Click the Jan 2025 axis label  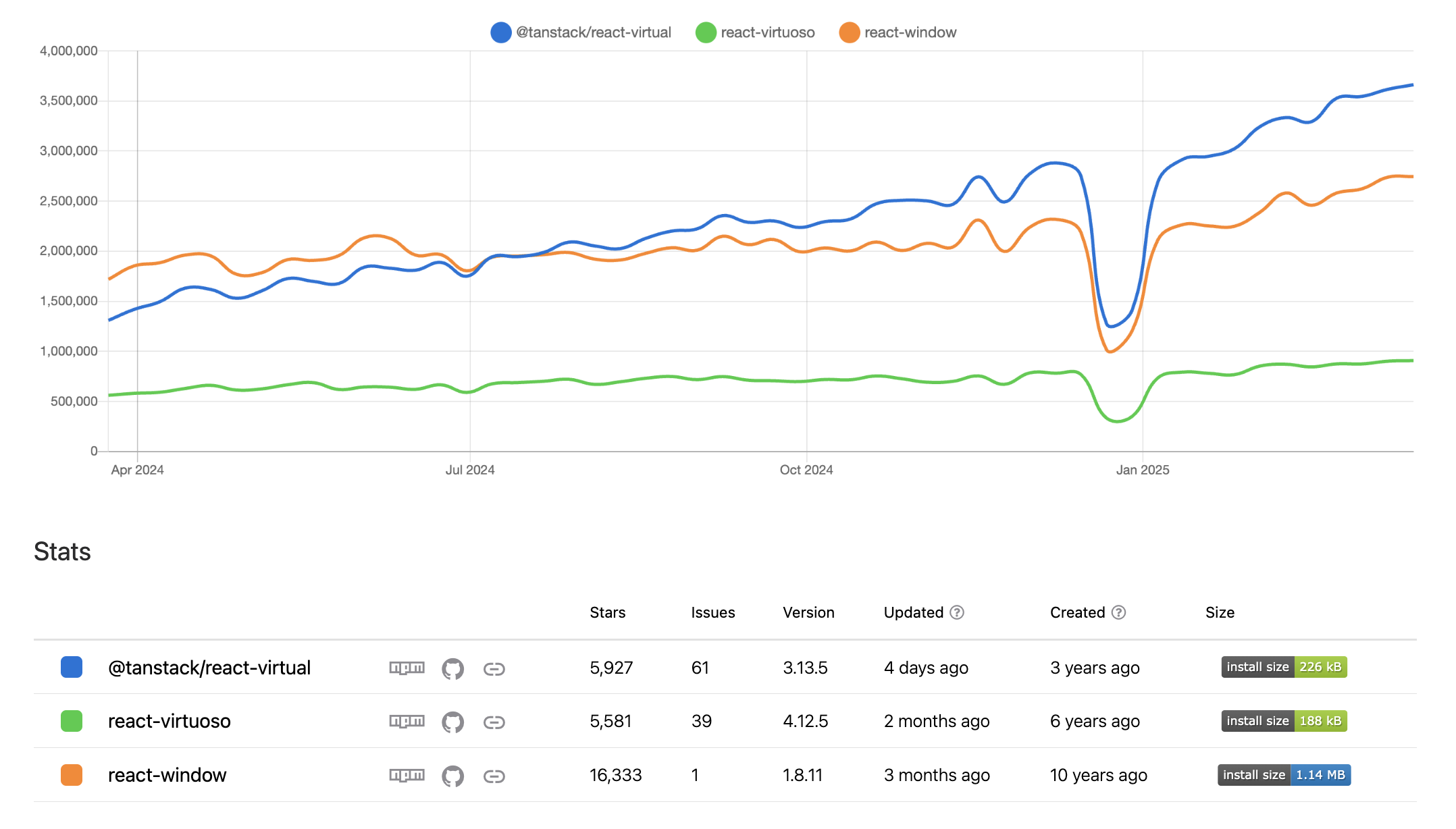[x=1143, y=470]
